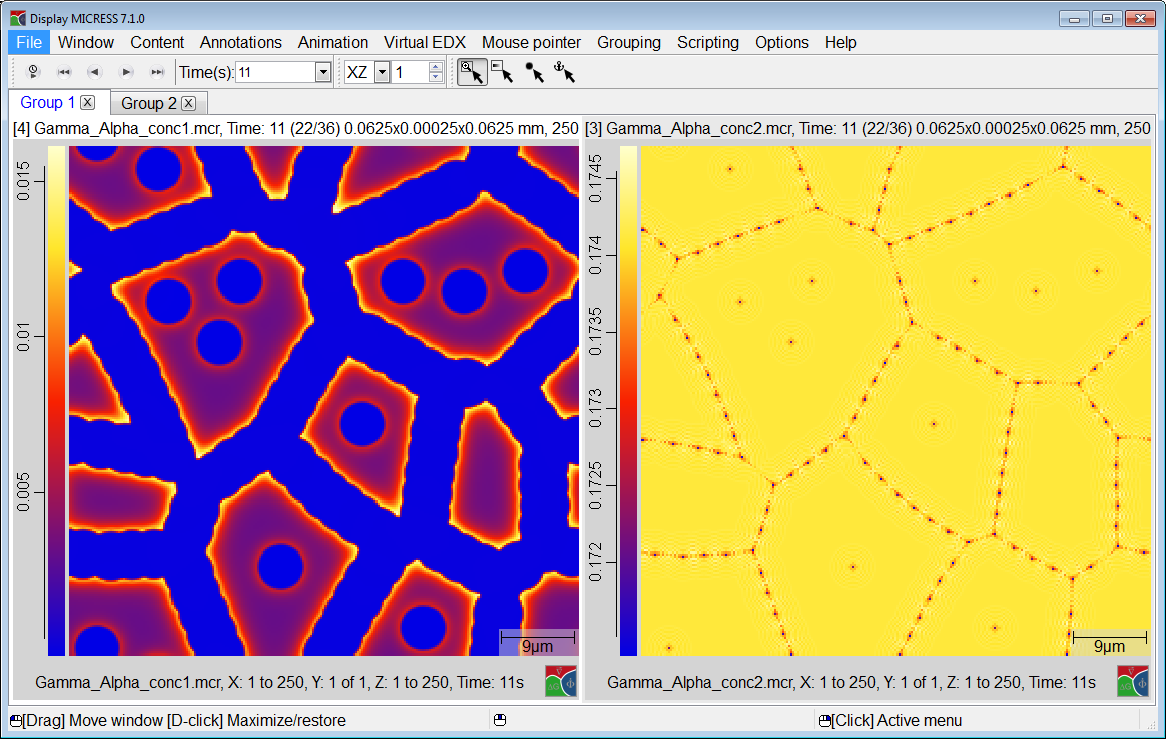The height and width of the screenshot is (739, 1166).
Task: Select the point marker mouse pointer tool
Action: tap(534, 72)
